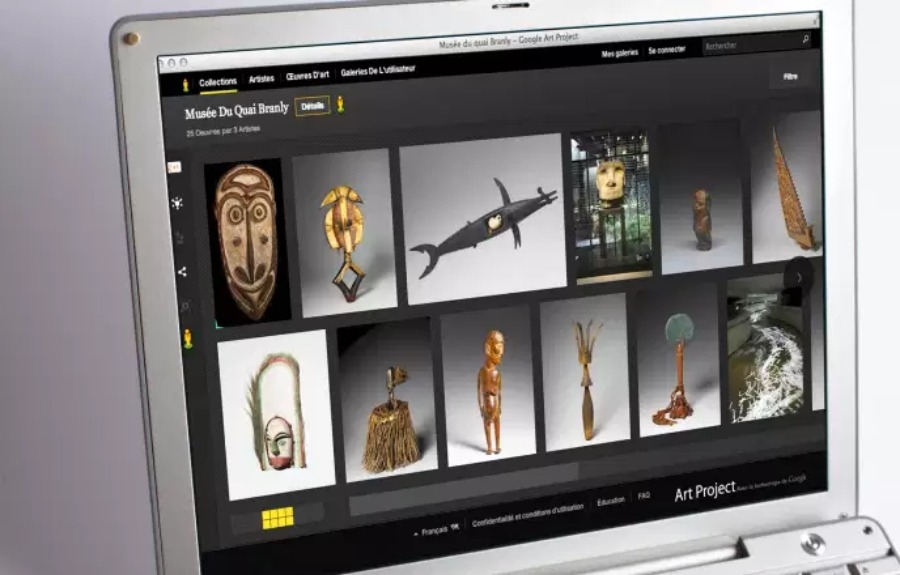Image resolution: width=900 pixels, height=575 pixels.
Task: Open the Œuvres D'art tab
Action: click(308, 77)
